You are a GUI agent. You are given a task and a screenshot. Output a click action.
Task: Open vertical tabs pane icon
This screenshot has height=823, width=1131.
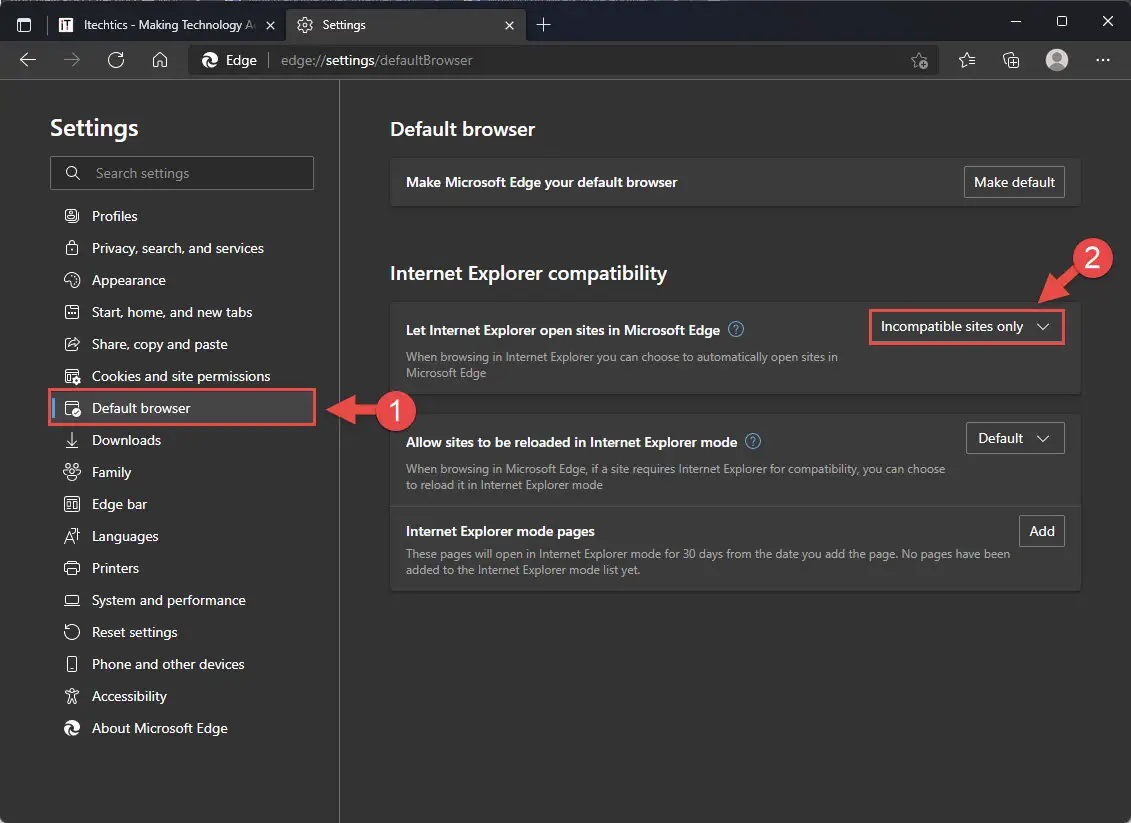point(24,25)
